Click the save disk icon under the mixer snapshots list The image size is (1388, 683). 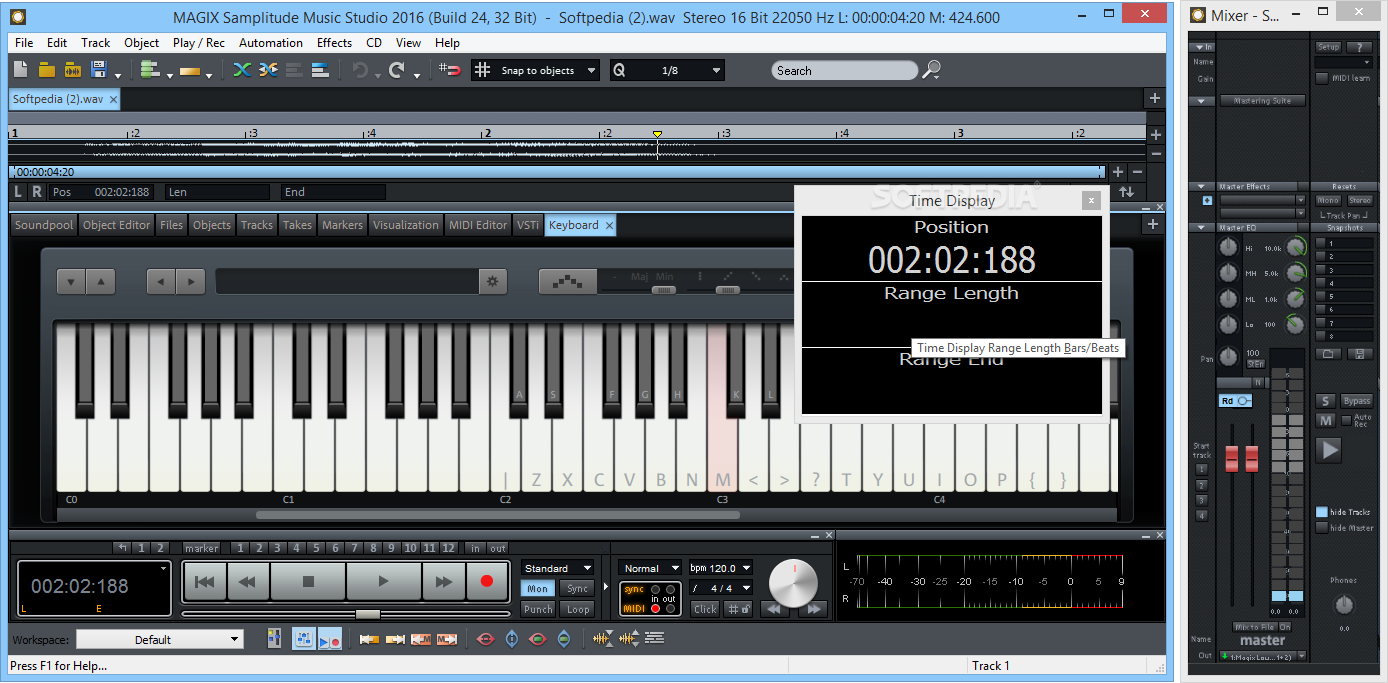(x=1359, y=353)
